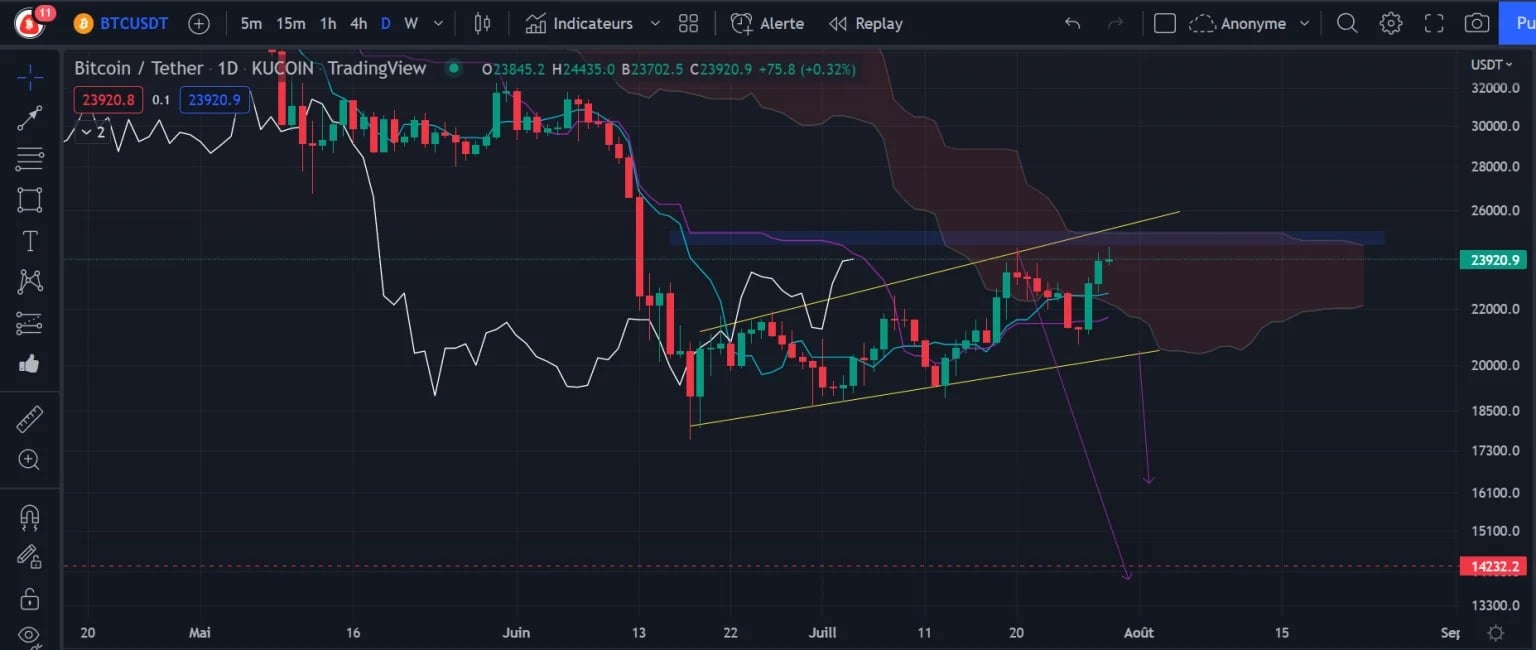This screenshot has width=1536, height=650.
Task: Open the layout selection square icon
Action: (x=1164, y=23)
